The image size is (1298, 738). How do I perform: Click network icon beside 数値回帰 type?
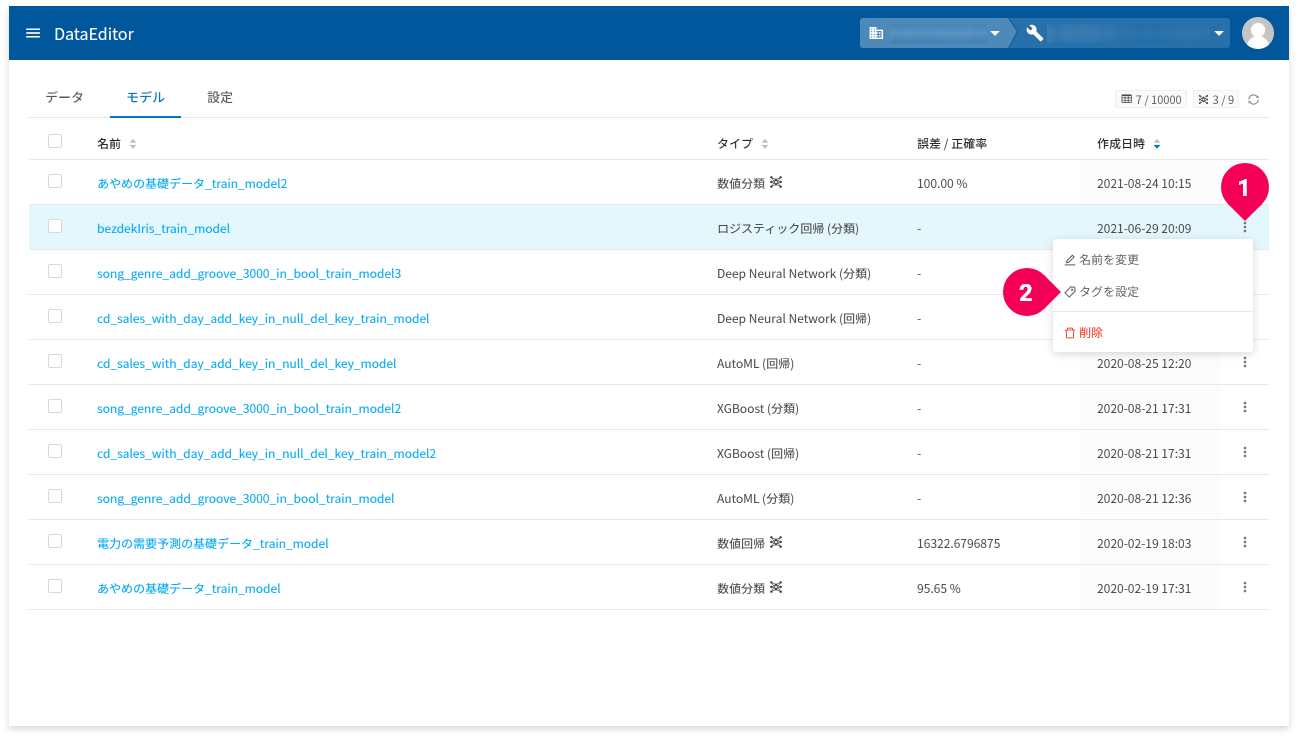click(x=776, y=542)
